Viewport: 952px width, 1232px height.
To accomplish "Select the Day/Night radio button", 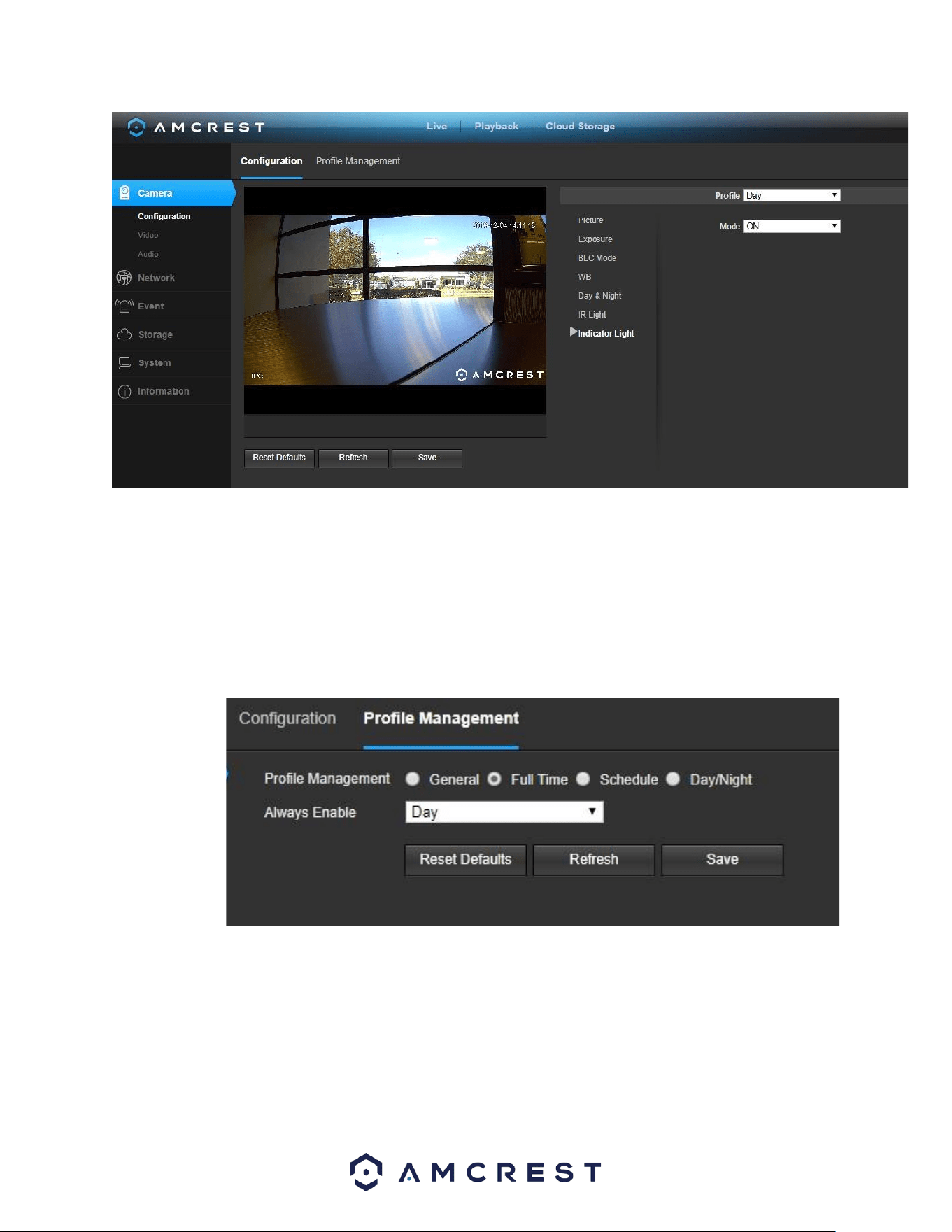I will pyautogui.click(x=673, y=779).
